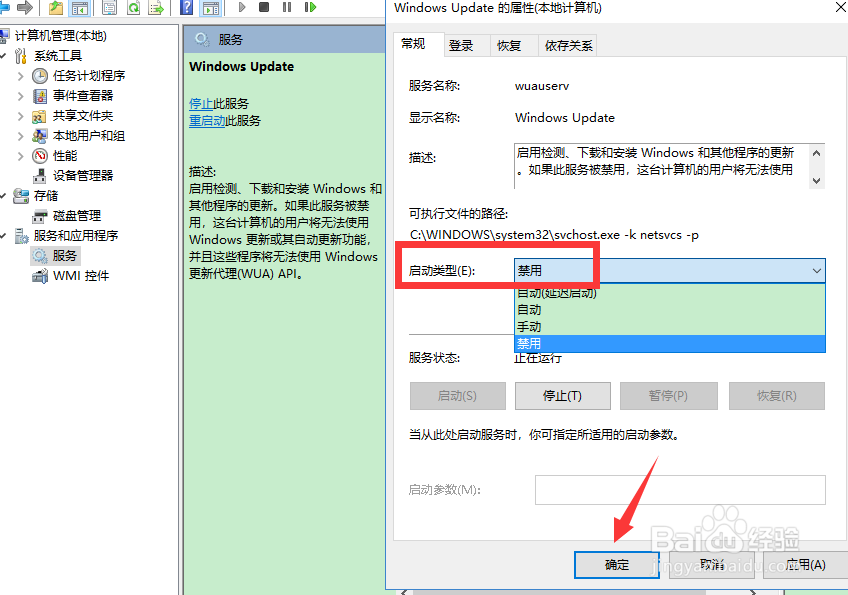Expand the 共享文件夹 node arrow
Viewport: 848px width, 595px height.
coord(21,116)
